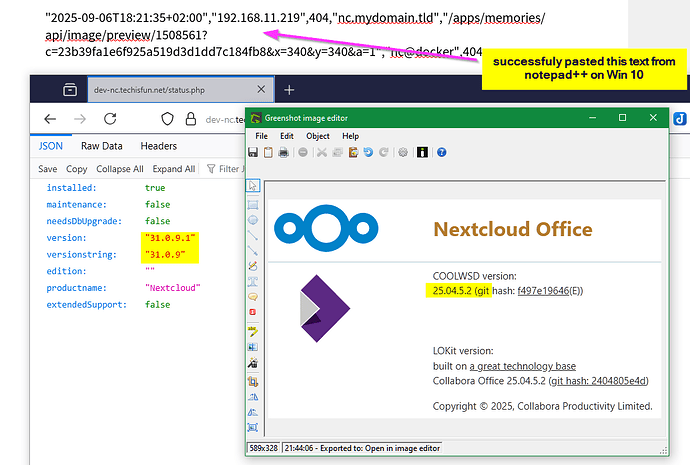
Task: Click the Undo arrow in Greenshot toolbar
Action: (368, 152)
